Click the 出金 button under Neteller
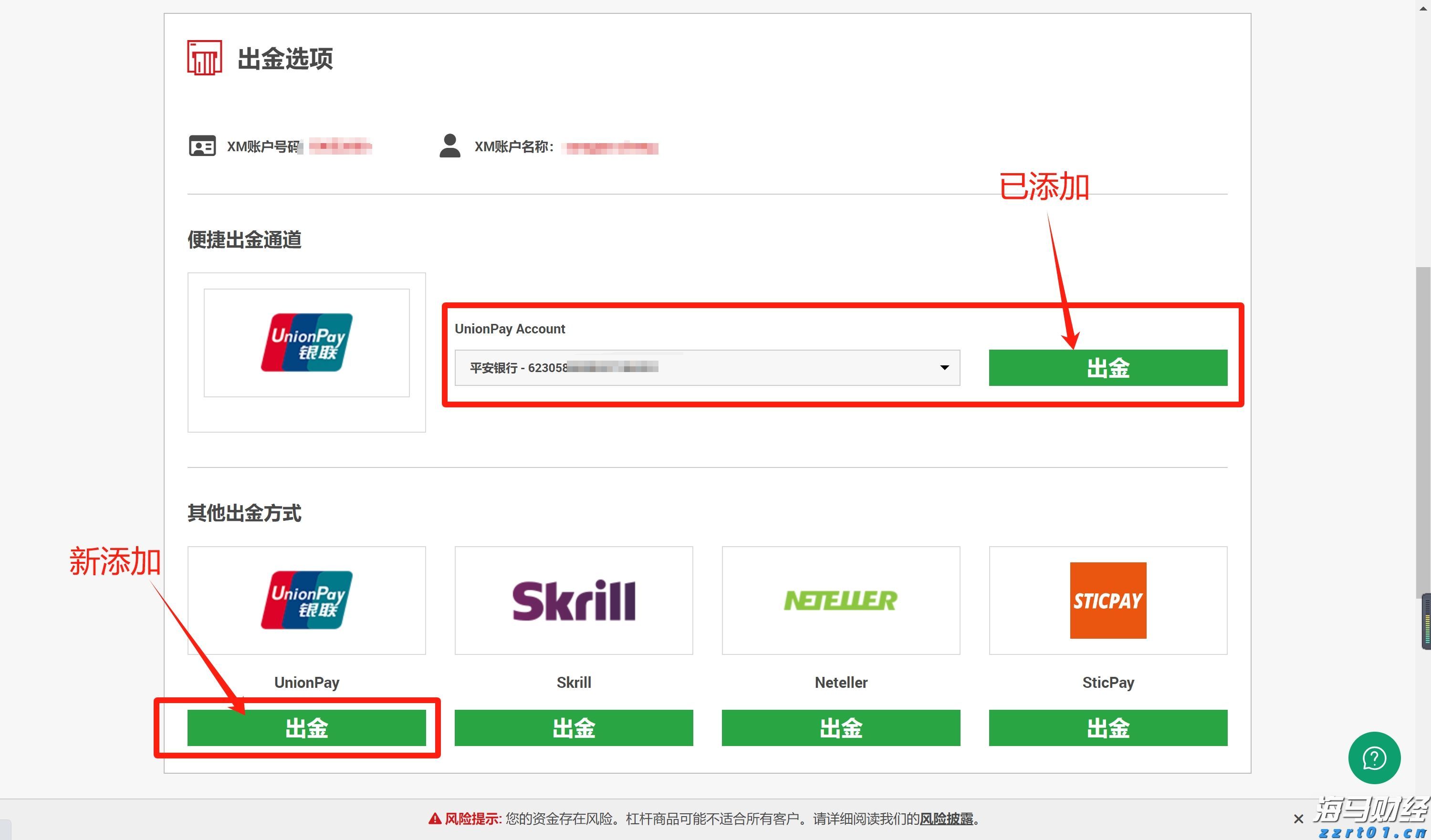 [x=840, y=728]
